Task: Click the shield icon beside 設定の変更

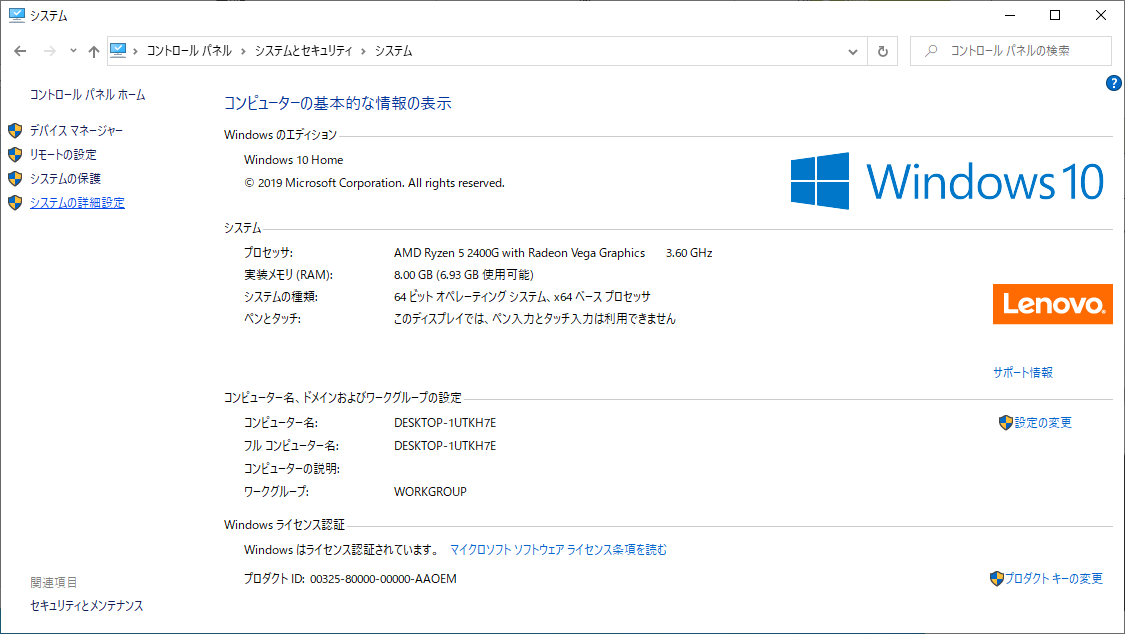Action: [x=1006, y=422]
